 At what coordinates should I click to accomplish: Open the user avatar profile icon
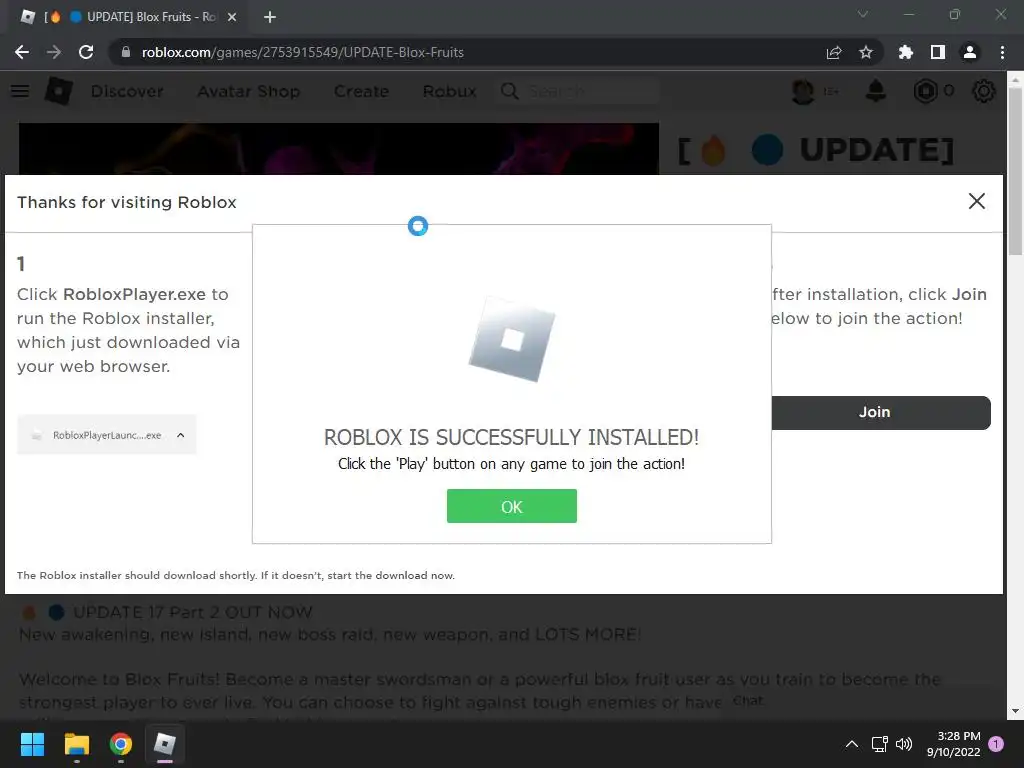(x=803, y=91)
